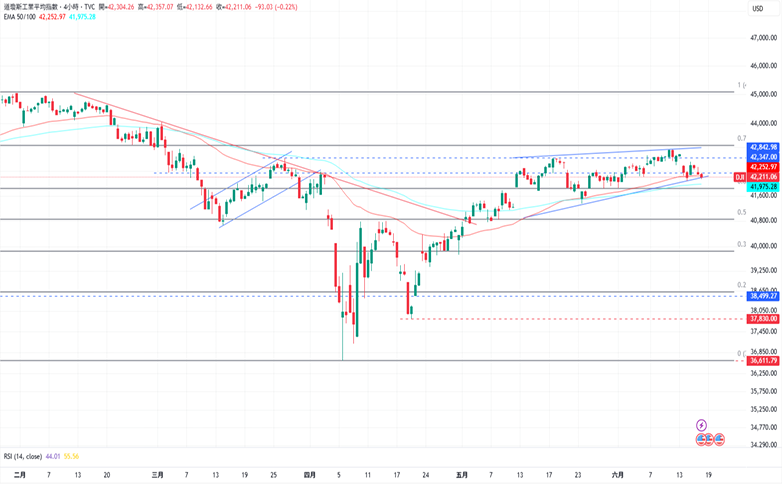Click the rightmost US flag economic event icon
Screen dimensions: 782x485
[719, 440]
